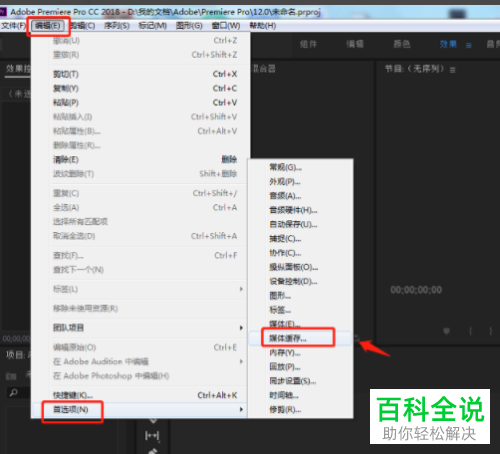Switch to the 颜色 workspace tab
The height and width of the screenshot is (454, 500).
[x=402, y=44]
